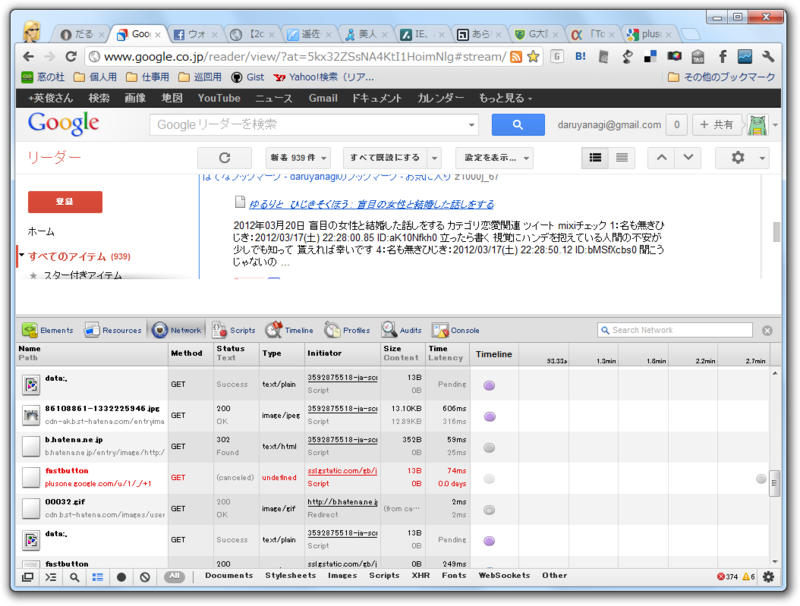Open Gmail from Google bar

coord(323,98)
